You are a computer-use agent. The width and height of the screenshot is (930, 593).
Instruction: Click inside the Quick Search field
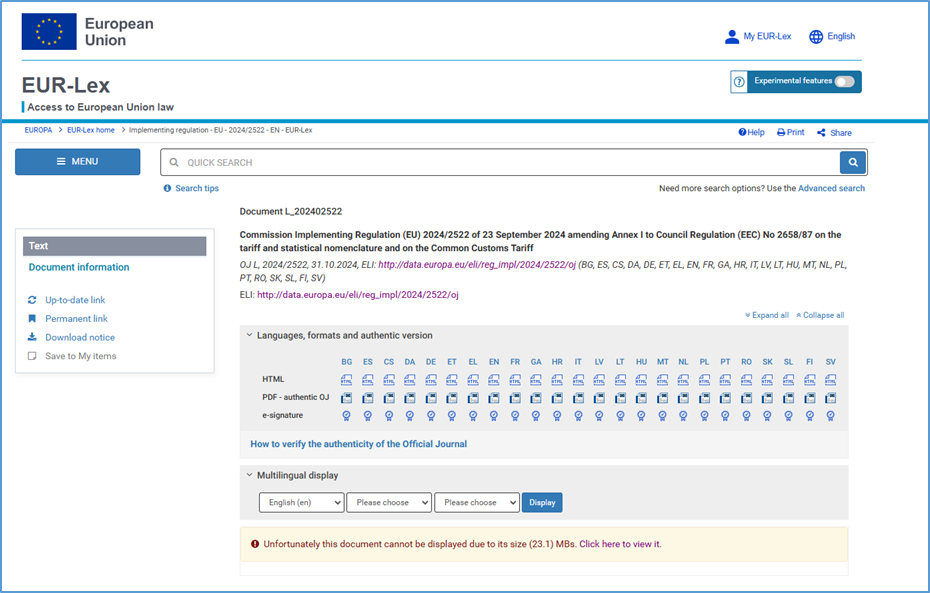tap(500, 162)
